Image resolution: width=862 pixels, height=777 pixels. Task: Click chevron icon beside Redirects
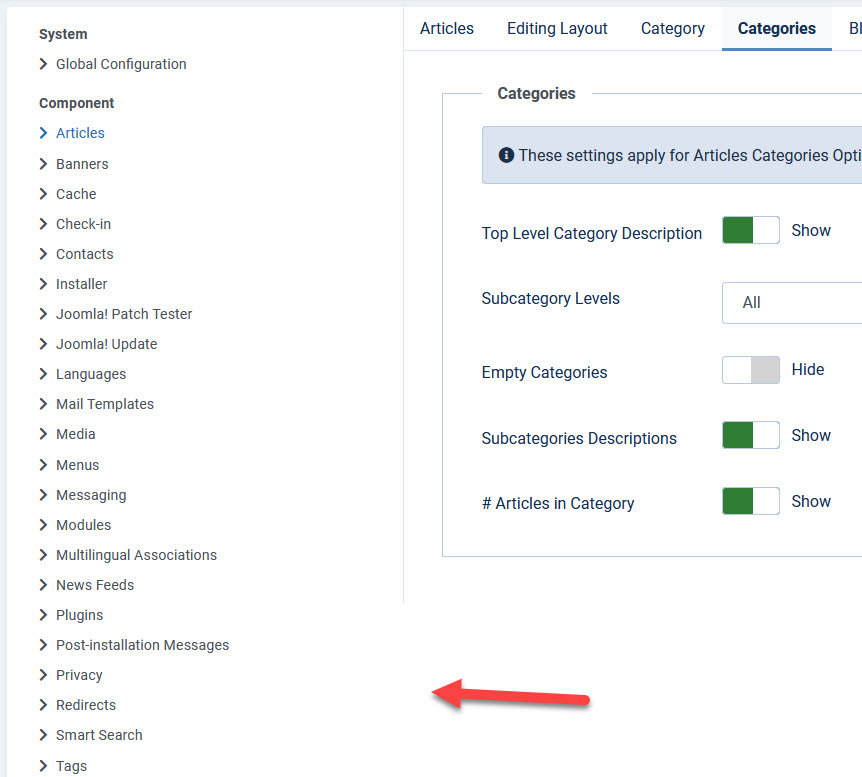point(43,705)
